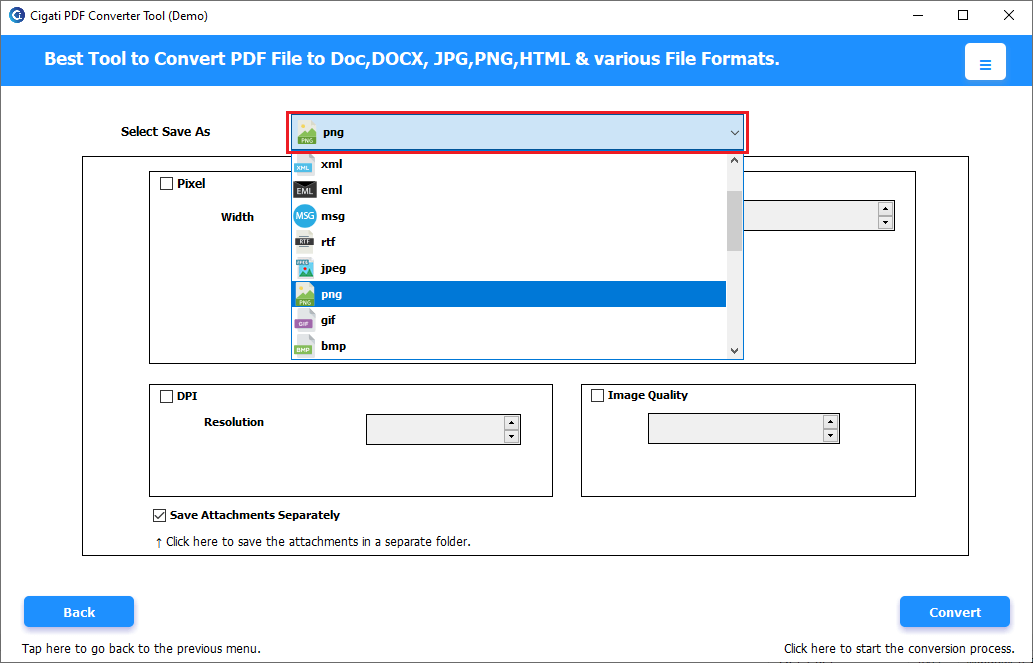Click the round MSG icon
The image size is (1033, 663).
click(x=304, y=216)
